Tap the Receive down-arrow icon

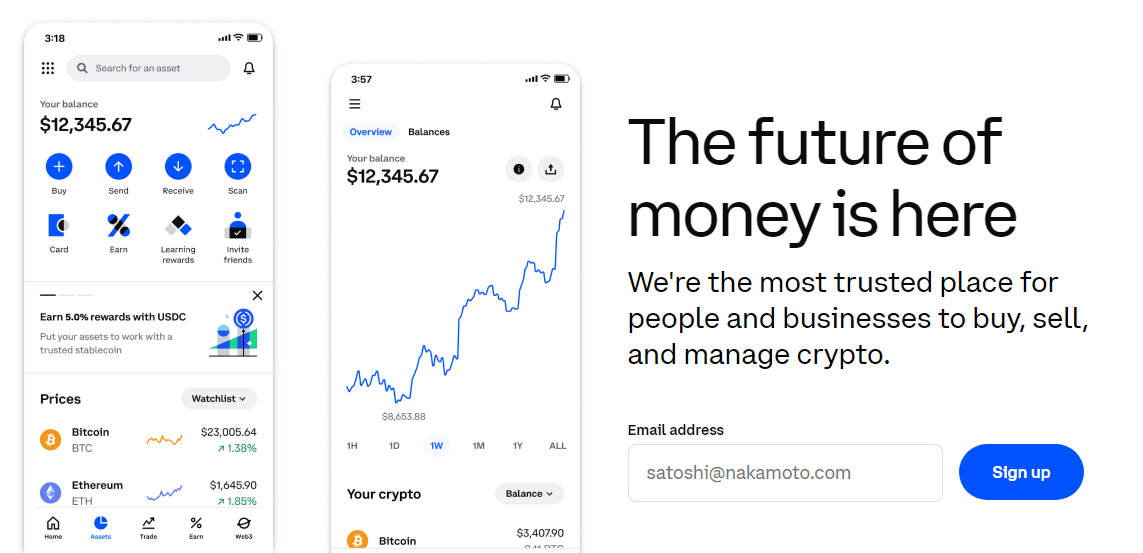(x=178, y=166)
